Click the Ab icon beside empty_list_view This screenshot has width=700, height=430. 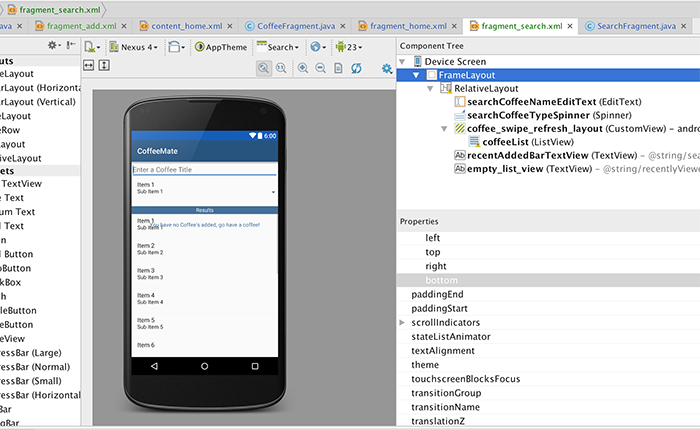point(460,169)
